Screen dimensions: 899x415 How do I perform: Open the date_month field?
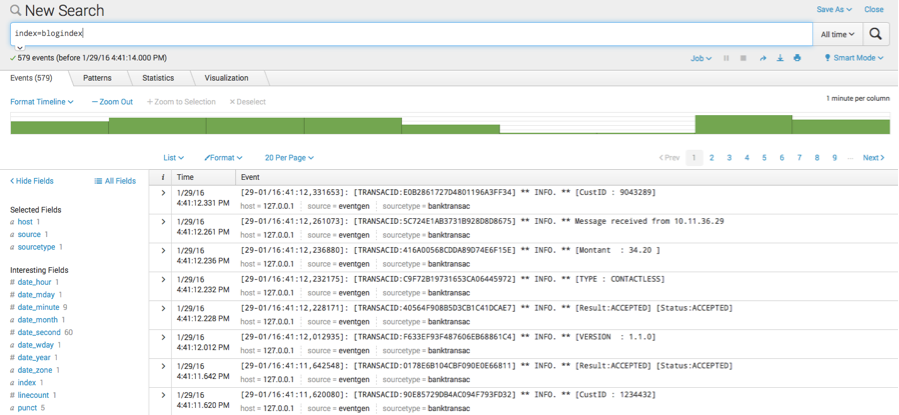(38, 320)
